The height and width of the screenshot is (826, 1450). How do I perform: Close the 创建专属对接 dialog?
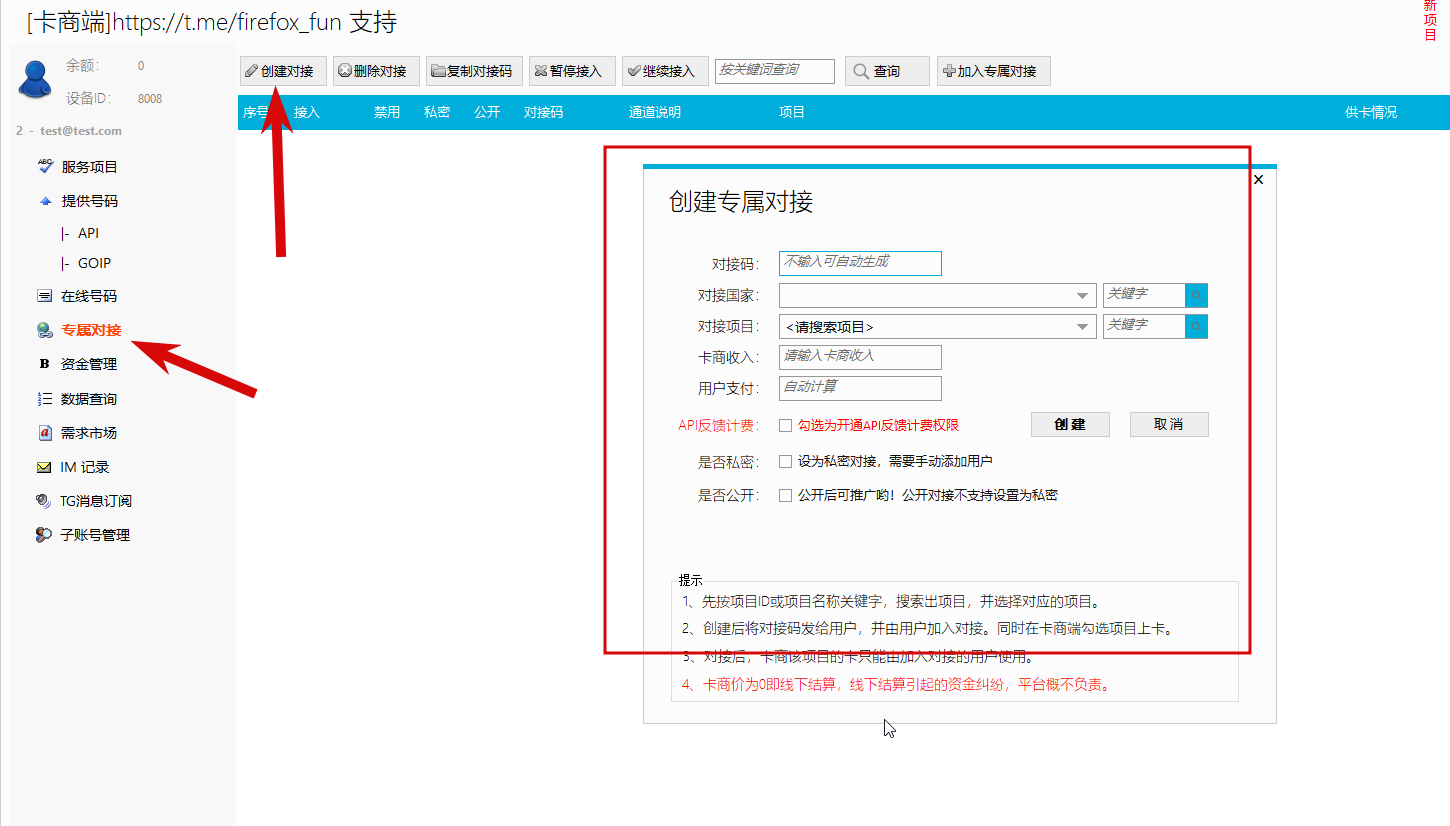click(x=1259, y=180)
